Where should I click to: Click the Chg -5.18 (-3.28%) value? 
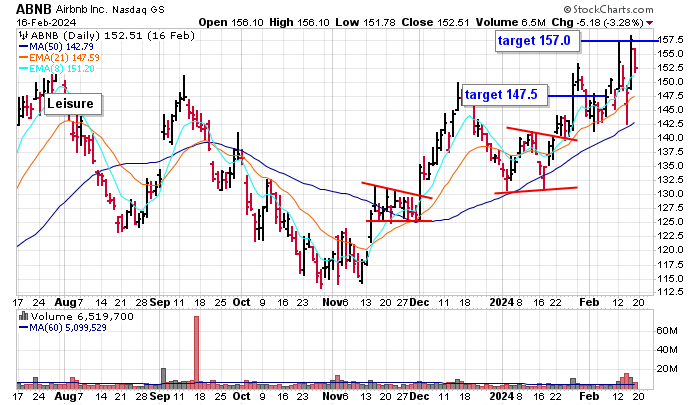597,22
